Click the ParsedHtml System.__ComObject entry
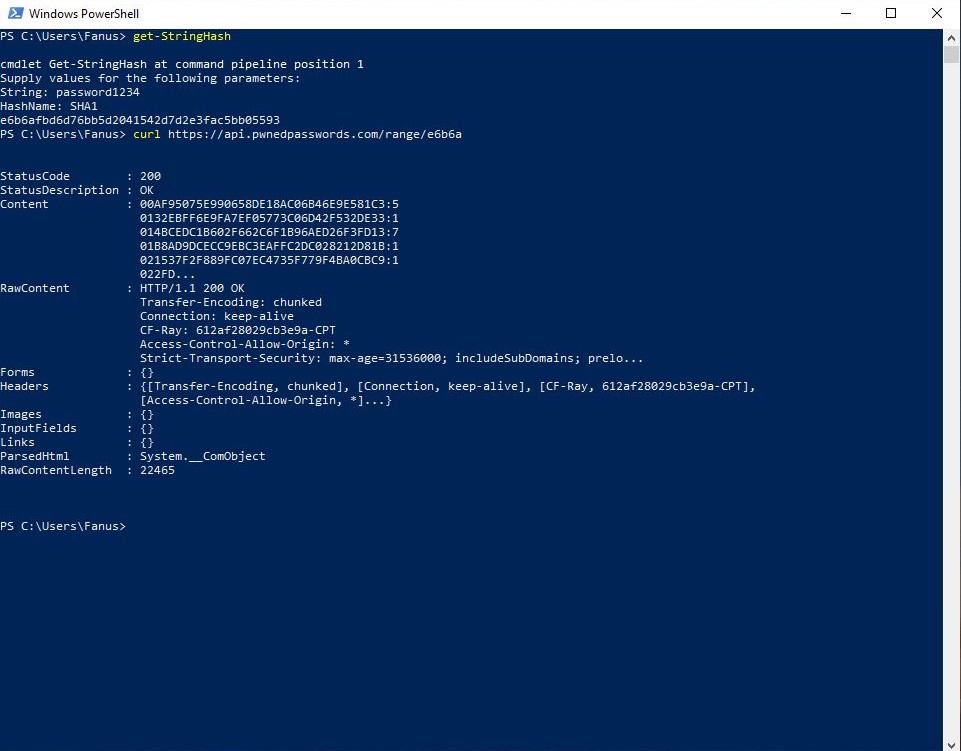 (201, 455)
